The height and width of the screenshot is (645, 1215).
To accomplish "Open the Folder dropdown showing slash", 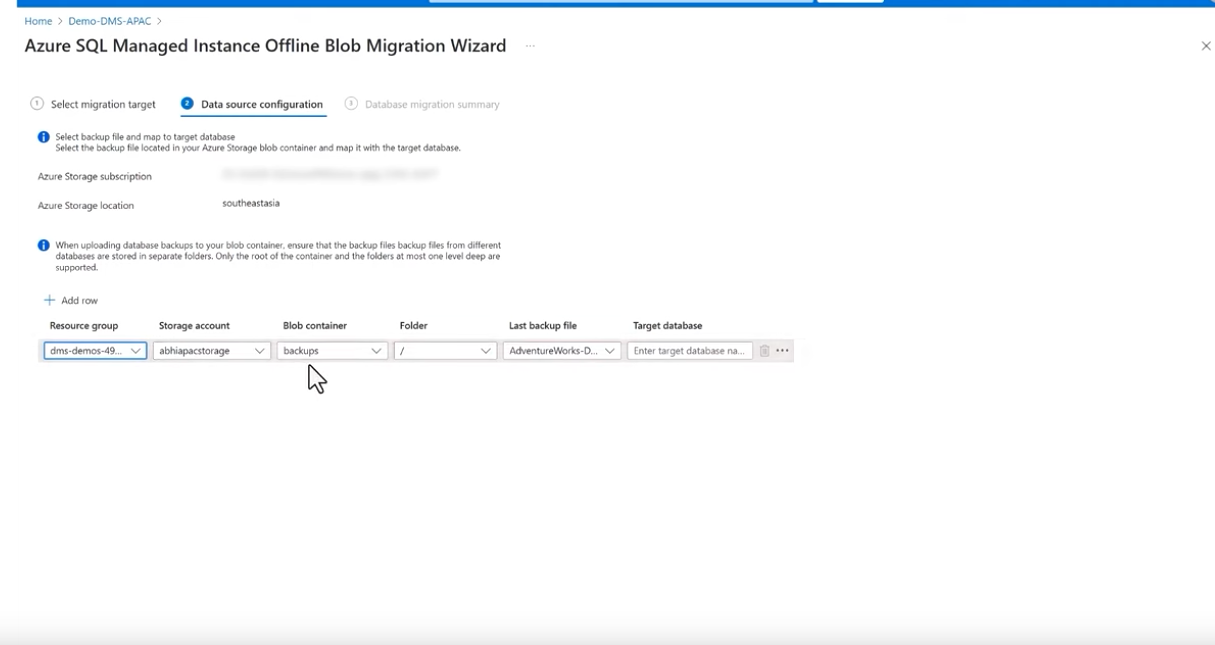I will tap(445, 351).
